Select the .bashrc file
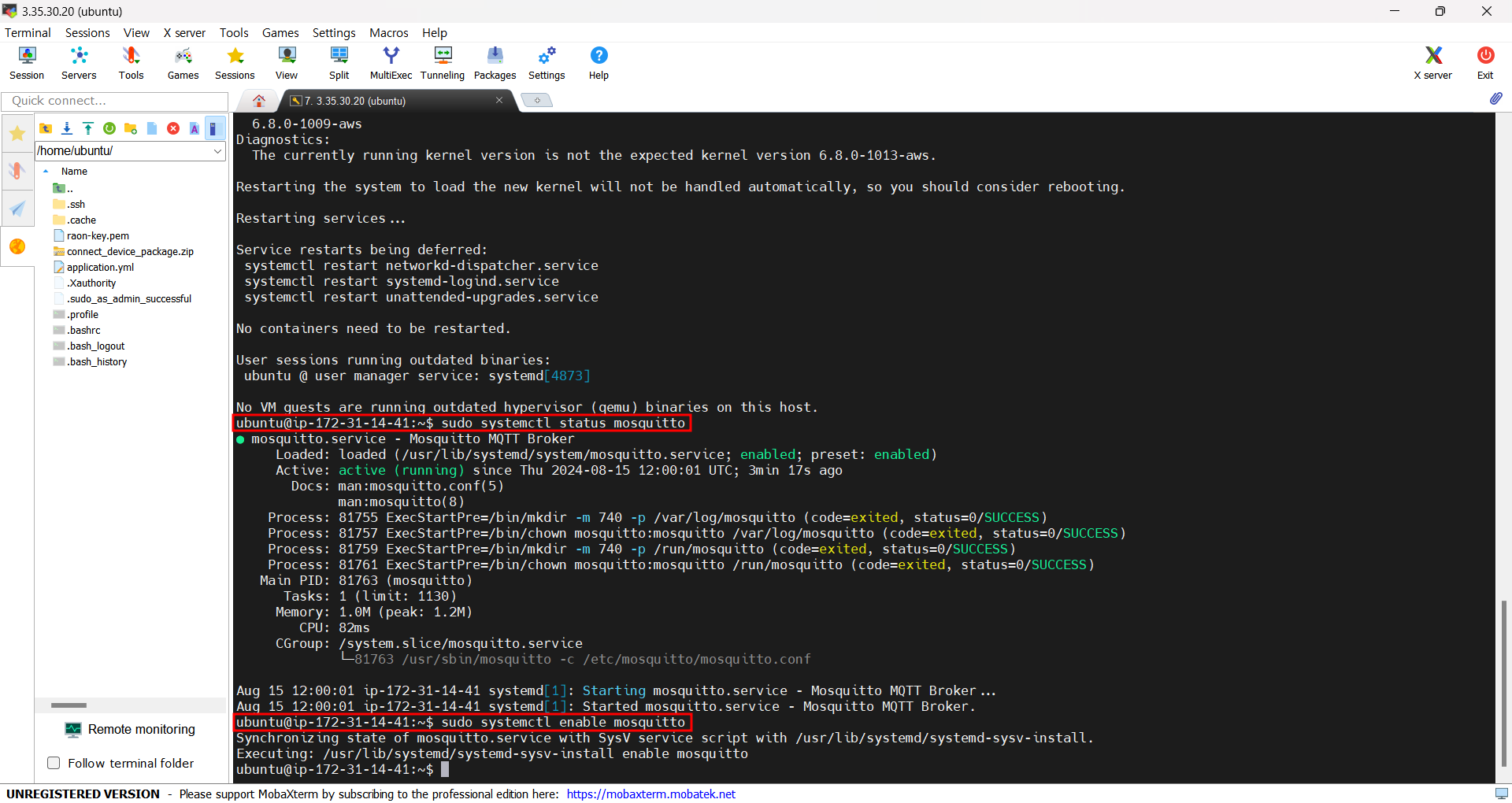Screen dimensions: 1512x803 coord(77,330)
